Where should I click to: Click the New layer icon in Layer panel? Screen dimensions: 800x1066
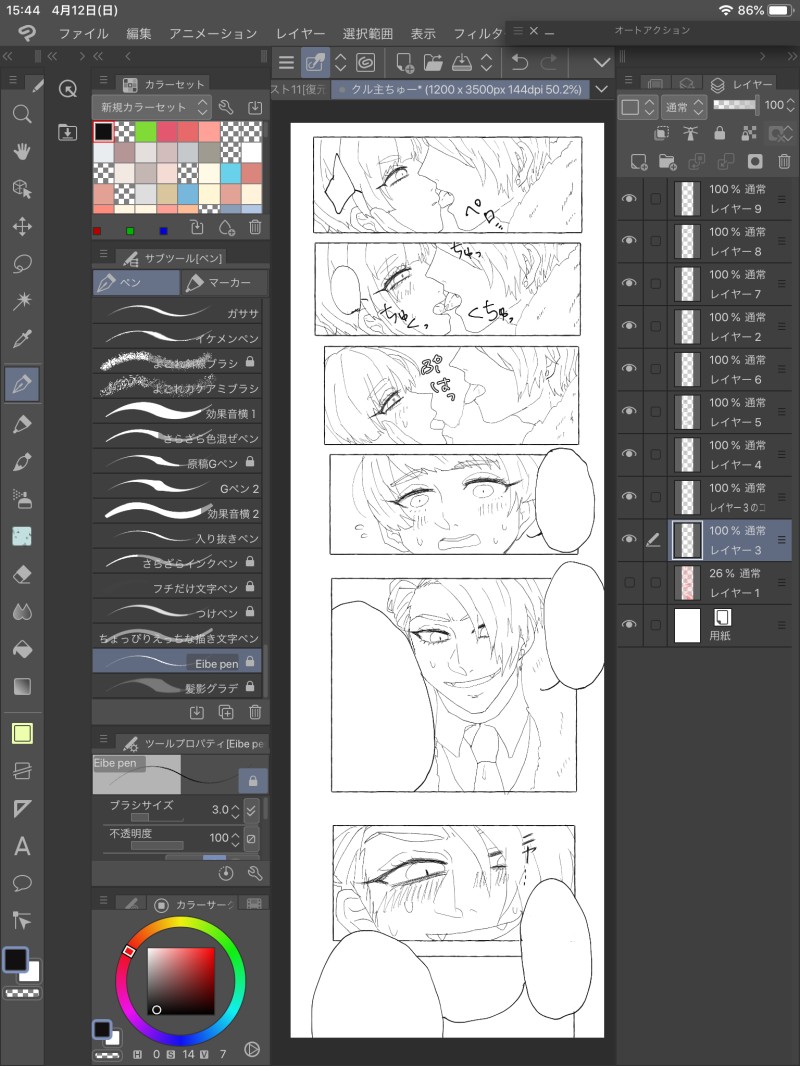[638, 162]
